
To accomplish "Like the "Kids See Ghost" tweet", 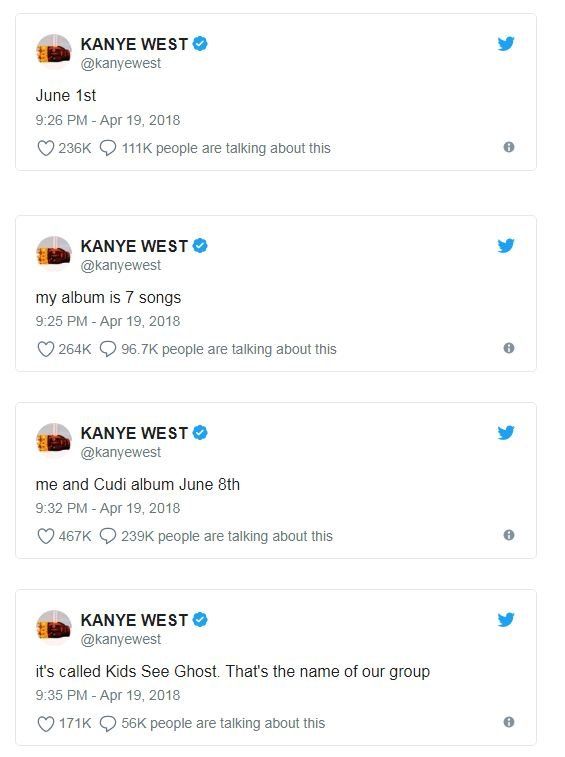I will click(x=45, y=723).
